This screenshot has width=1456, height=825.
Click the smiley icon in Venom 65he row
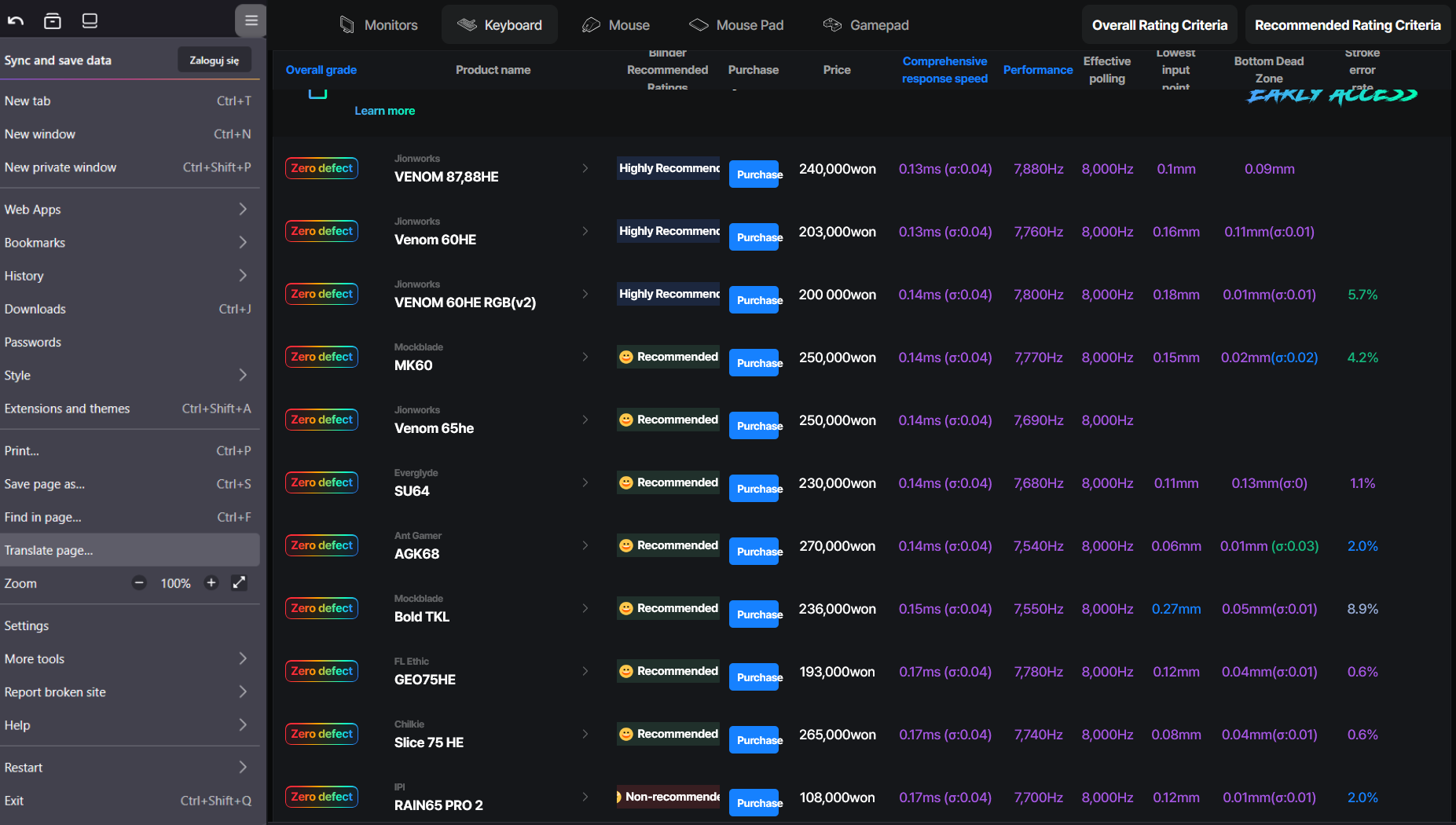coord(626,420)
